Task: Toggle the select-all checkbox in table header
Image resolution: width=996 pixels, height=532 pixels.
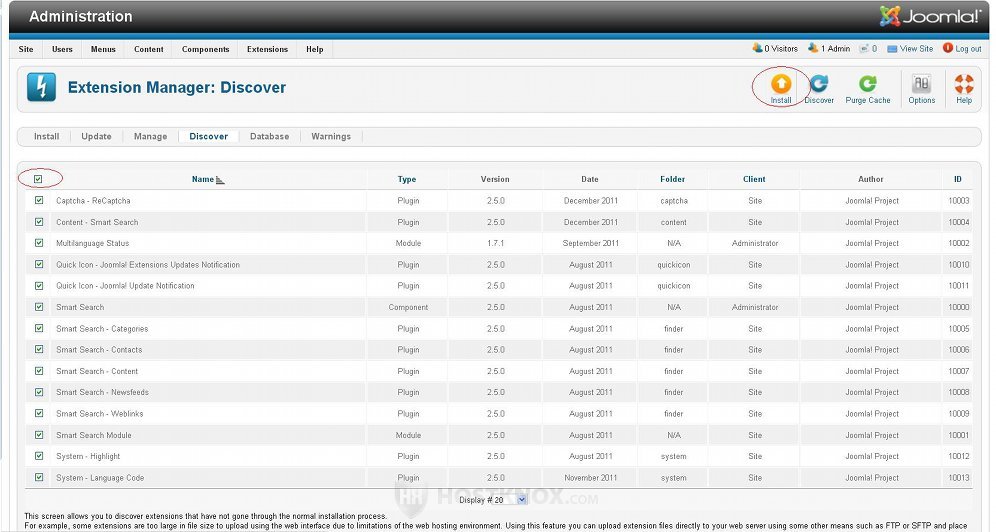Action: pyautogui.click(x=38, y=179)
